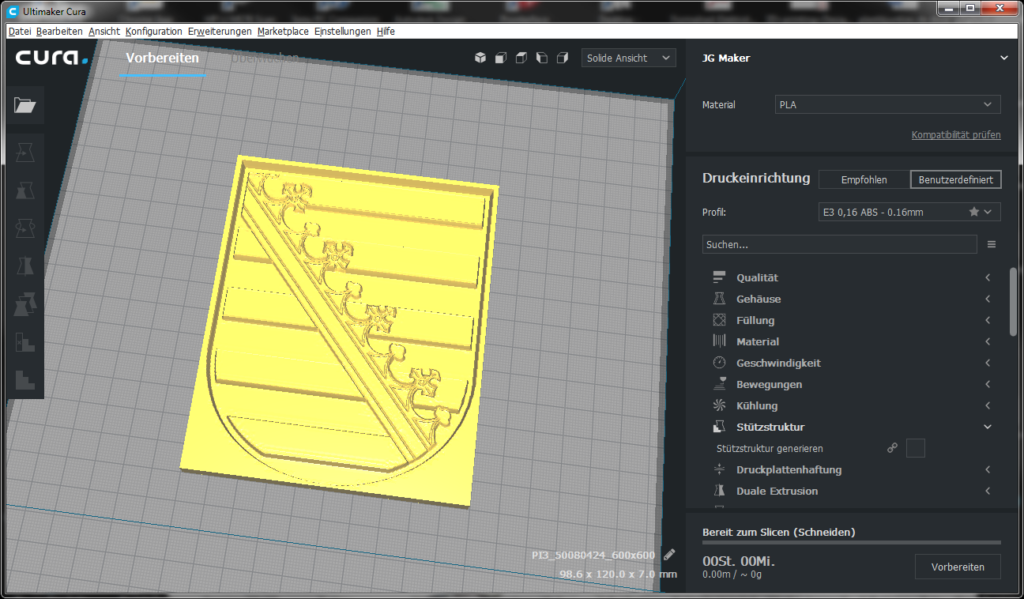Open file with the folder icon
1024x599 pixels.
[25, 105]
